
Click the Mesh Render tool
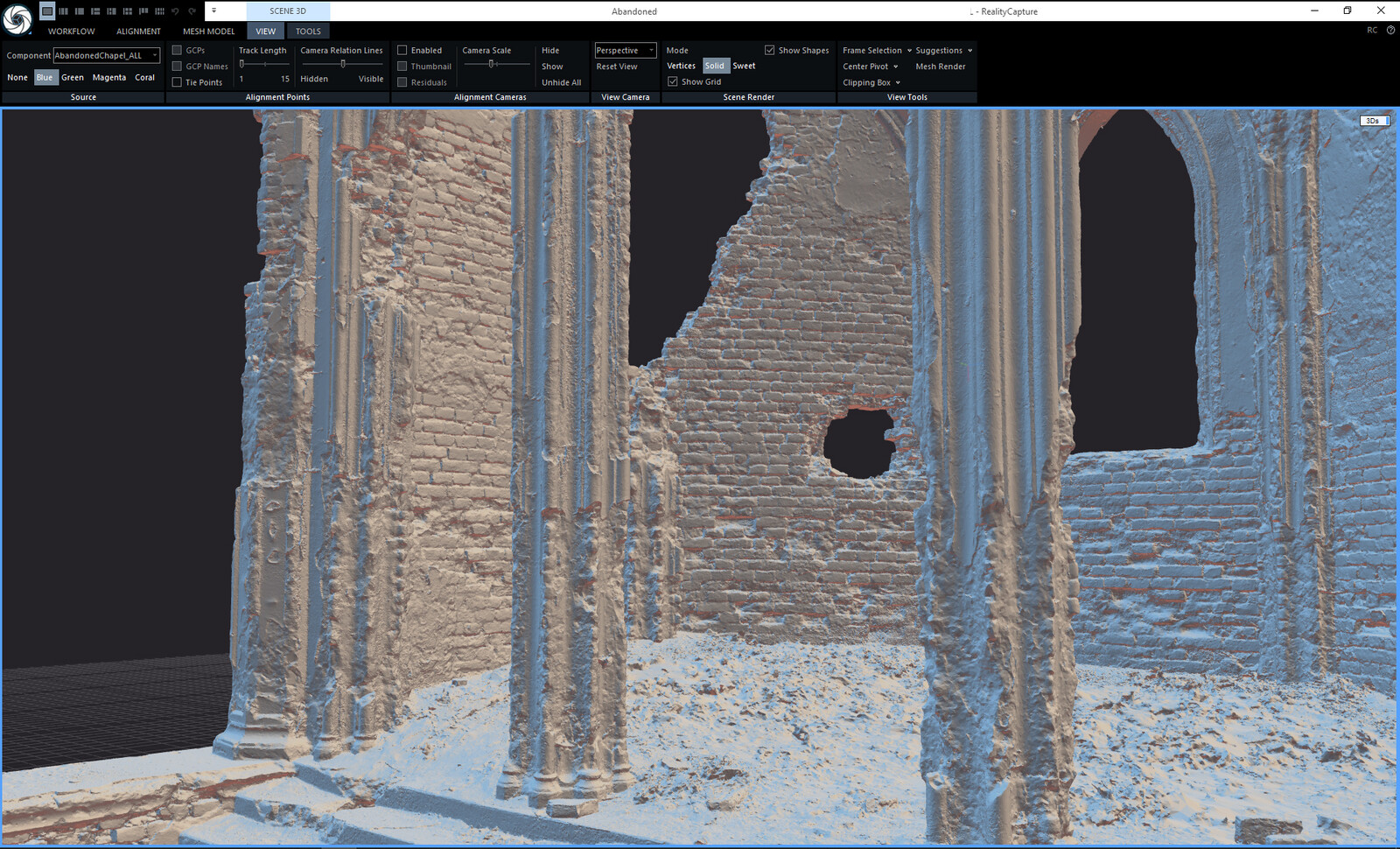(941, 67)
